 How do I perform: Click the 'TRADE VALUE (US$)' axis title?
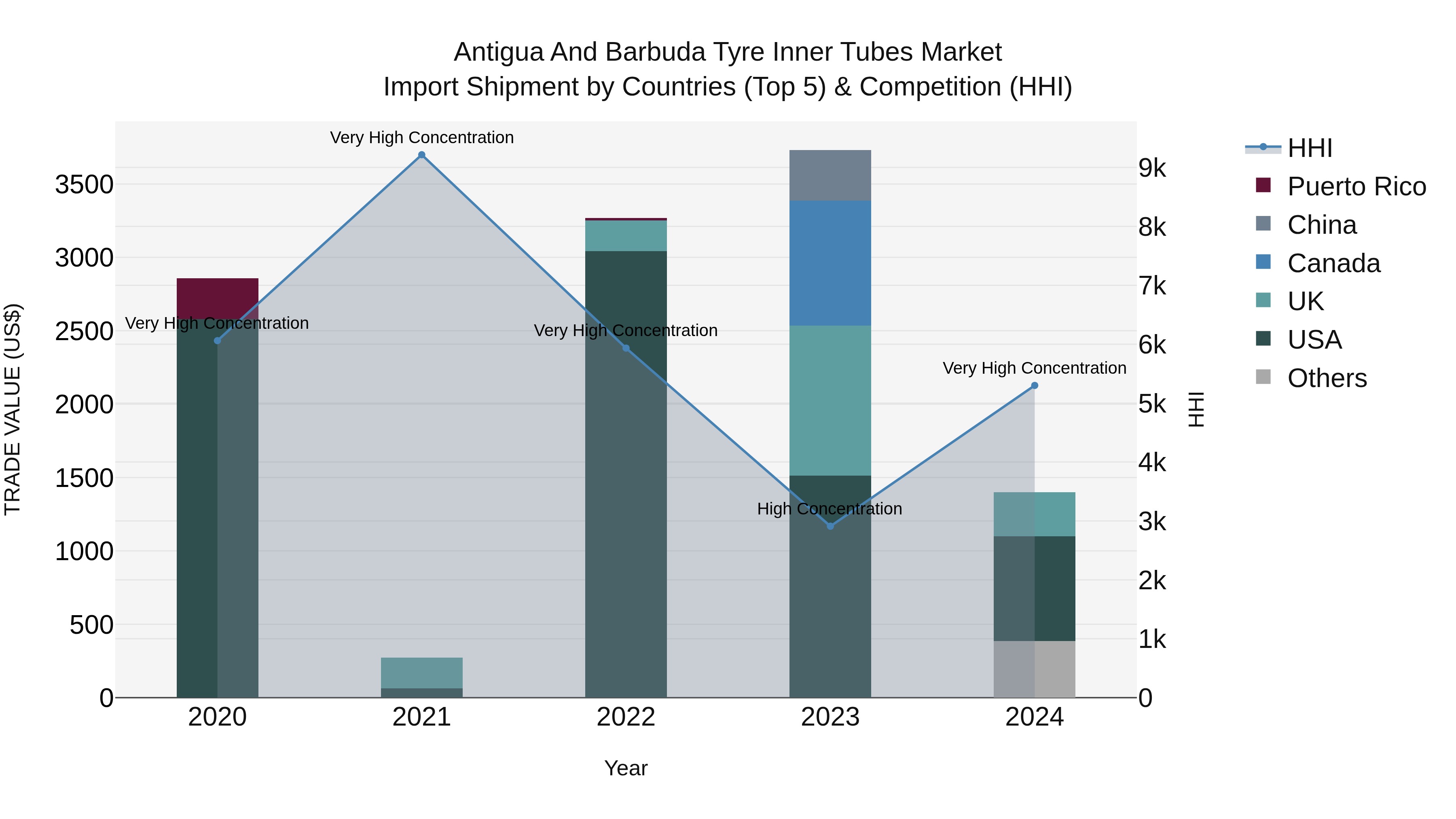point(13,409)
